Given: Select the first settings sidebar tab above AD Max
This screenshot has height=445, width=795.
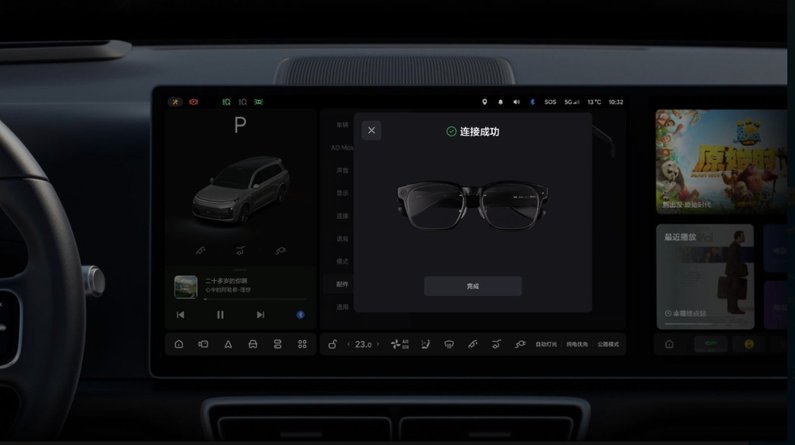Looking at the screenshot, I should [x=342, y=125].
